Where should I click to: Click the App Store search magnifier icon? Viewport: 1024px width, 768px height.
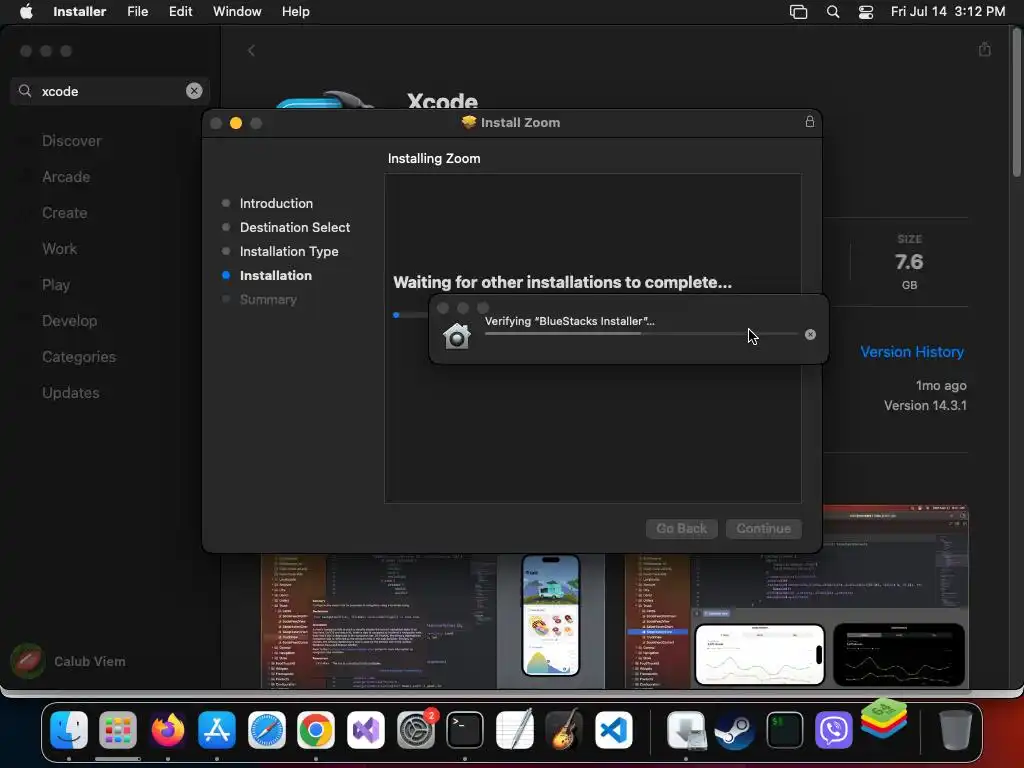25,91
